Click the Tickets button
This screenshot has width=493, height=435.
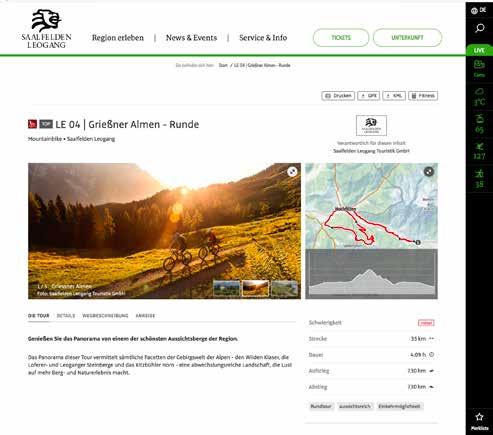tap(341, 38)
